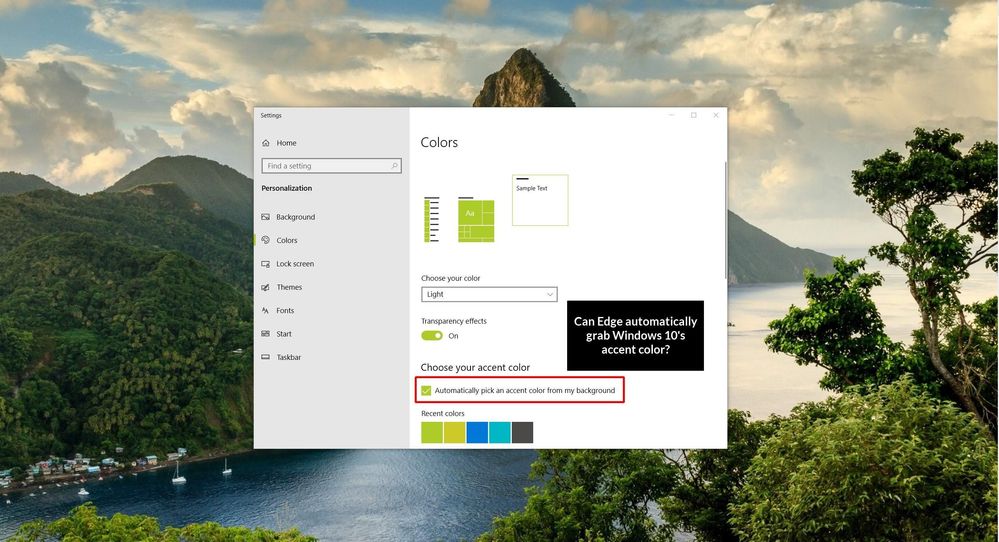
Task: Click the Colors page title
Action: point(439,143)
